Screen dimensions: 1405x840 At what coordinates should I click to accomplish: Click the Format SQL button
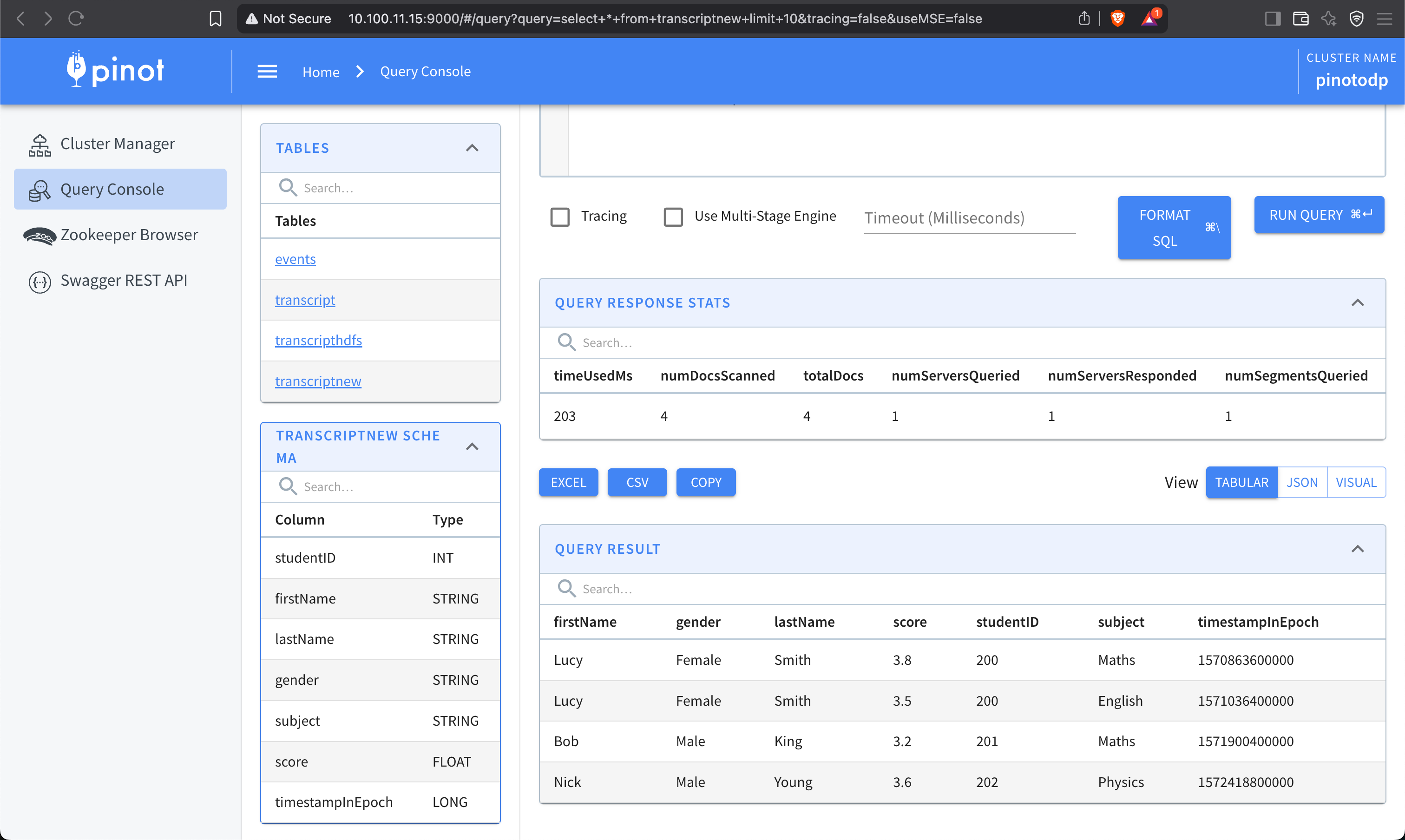[1174, 228]
